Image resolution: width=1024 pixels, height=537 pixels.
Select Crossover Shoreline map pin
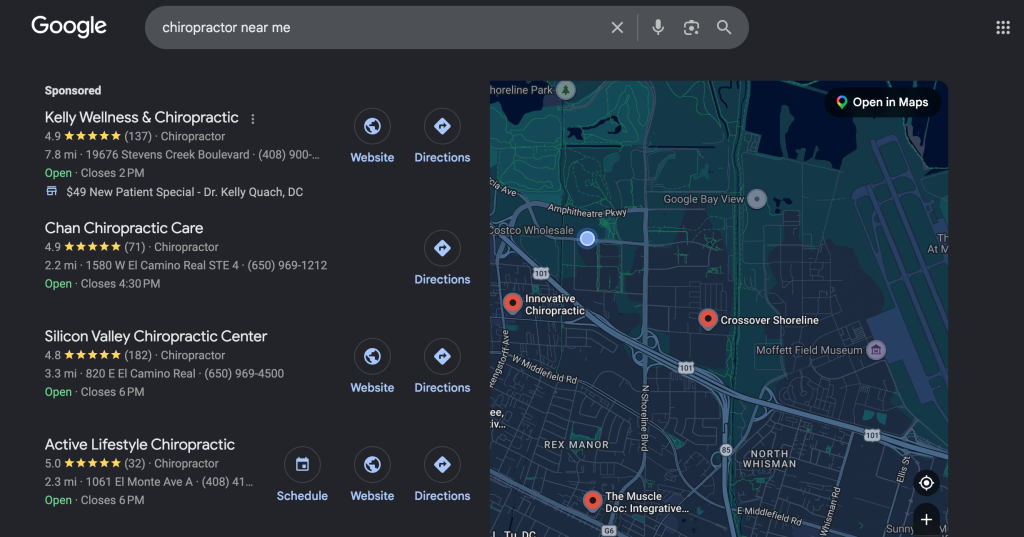pyautogui.click(x=708, y=319)
